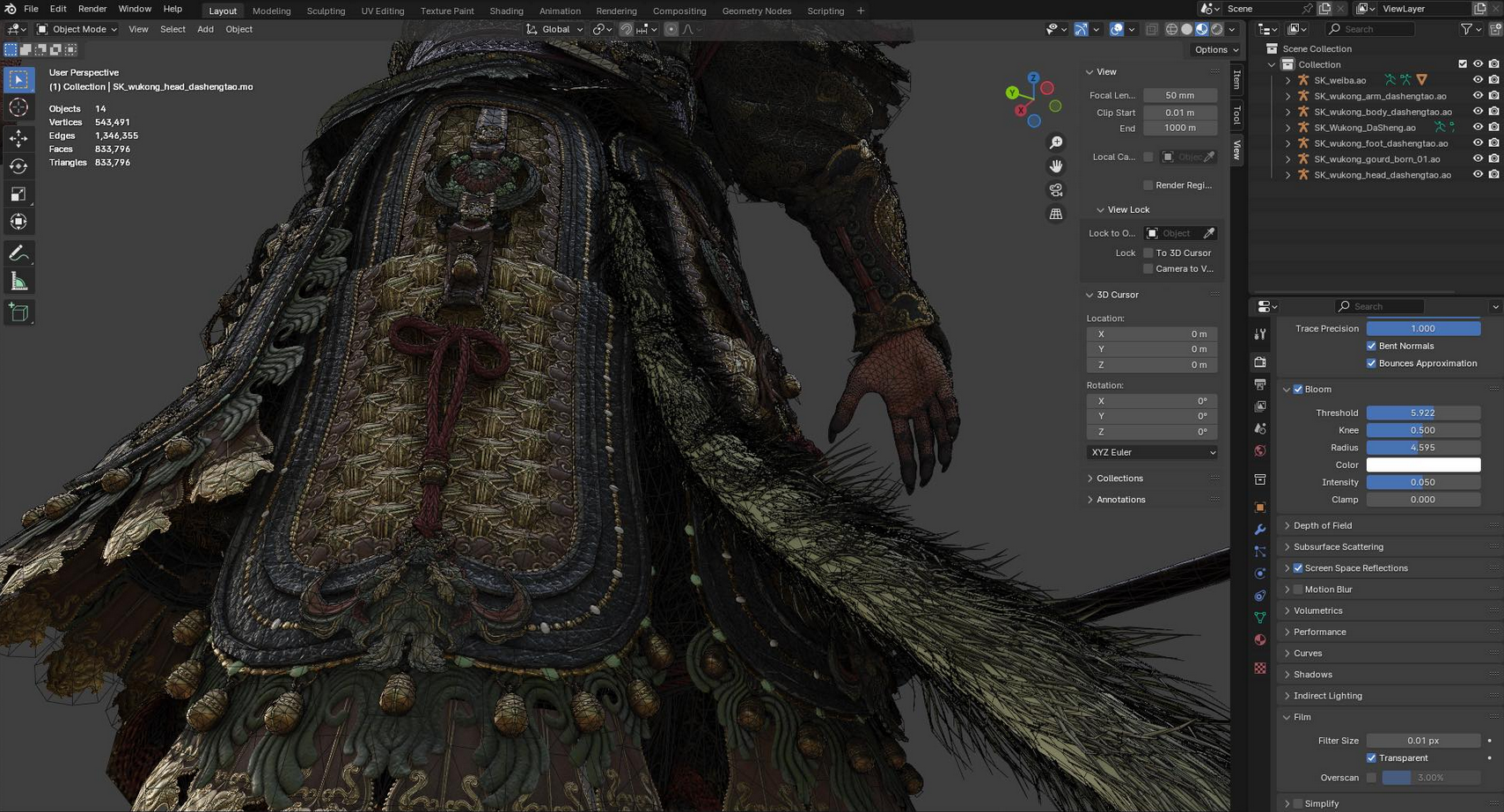Screen dimensions: 1504x812
Task: Uncheck the Collection exclude checkbox
Action: (1463, 64)
